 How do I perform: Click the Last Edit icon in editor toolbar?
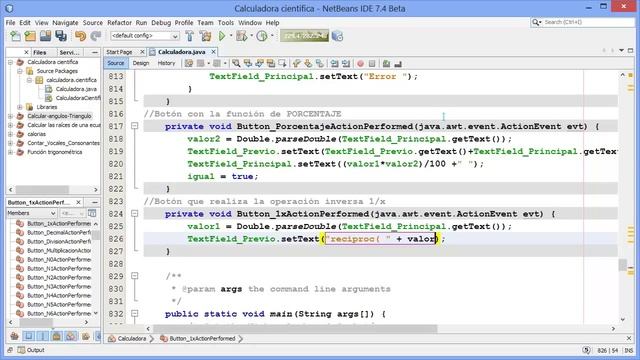(189, 63)
